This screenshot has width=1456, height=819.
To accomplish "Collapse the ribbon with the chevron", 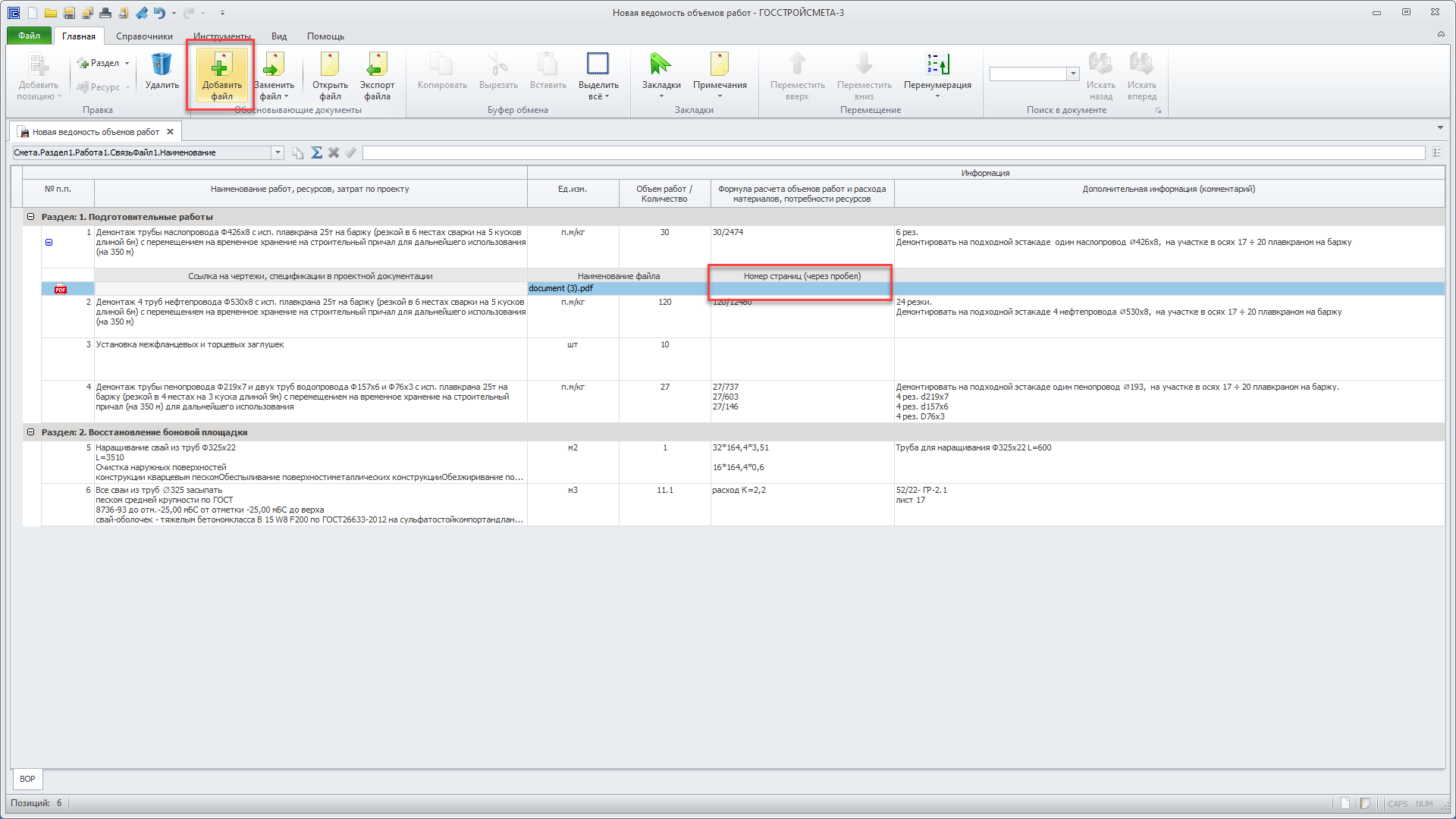I will tap(1441, 34).
